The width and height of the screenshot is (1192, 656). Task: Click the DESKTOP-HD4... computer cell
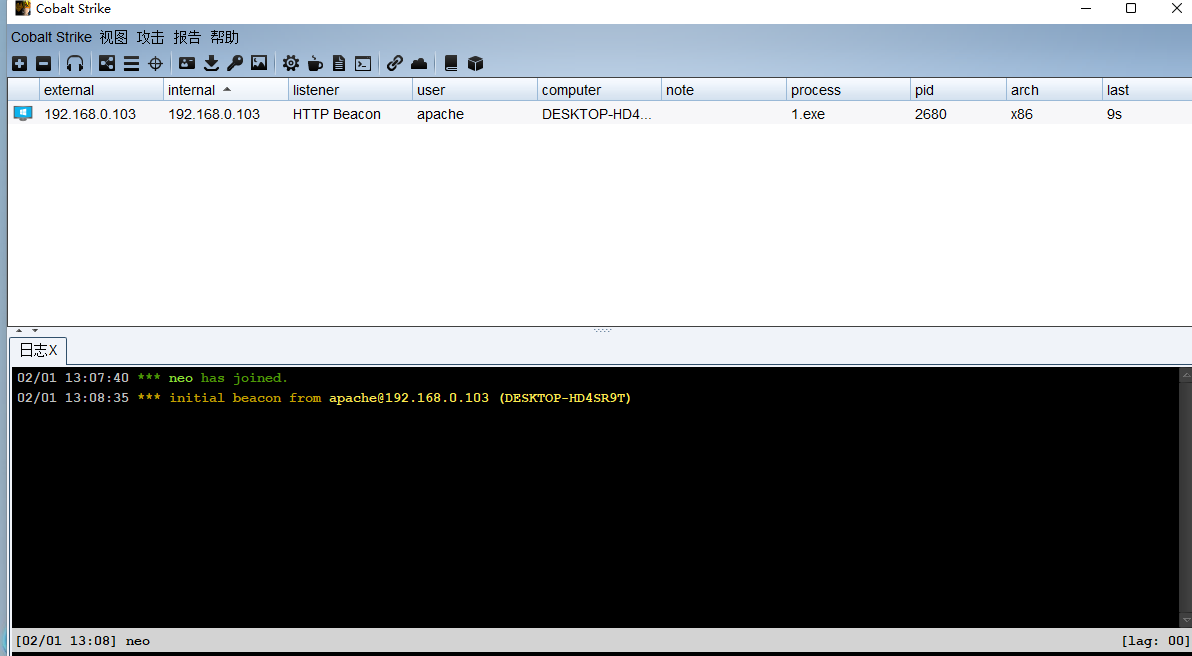(597, 114)
